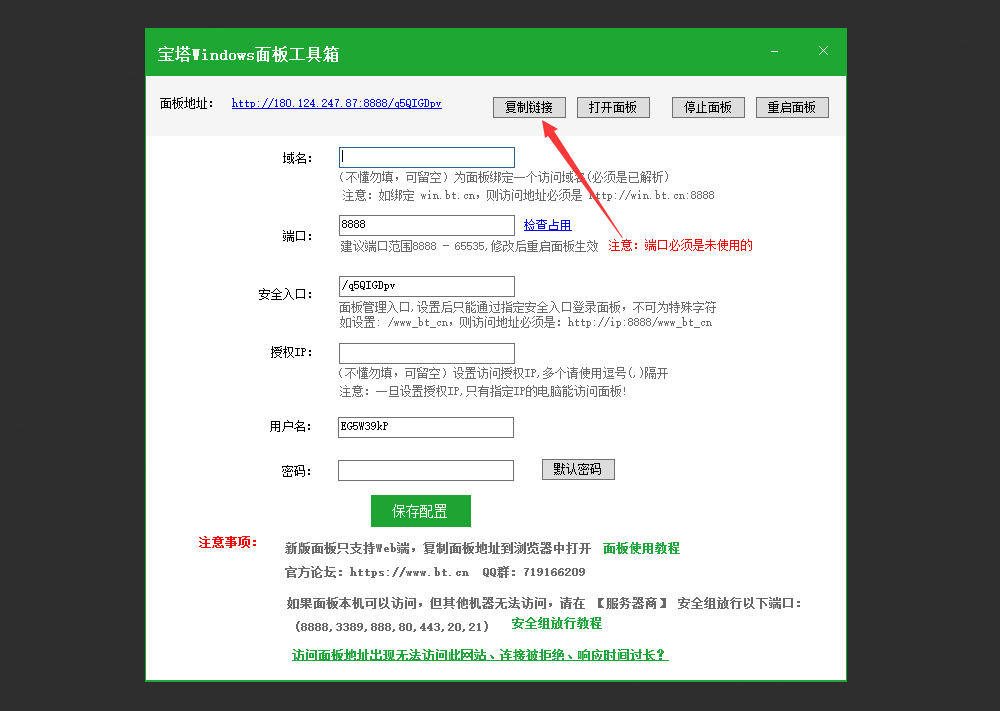Viewport: 1000px width, 711px height.
Task: Open link 访问面板地址出现无法访问此网站
Action: point(480,655)
